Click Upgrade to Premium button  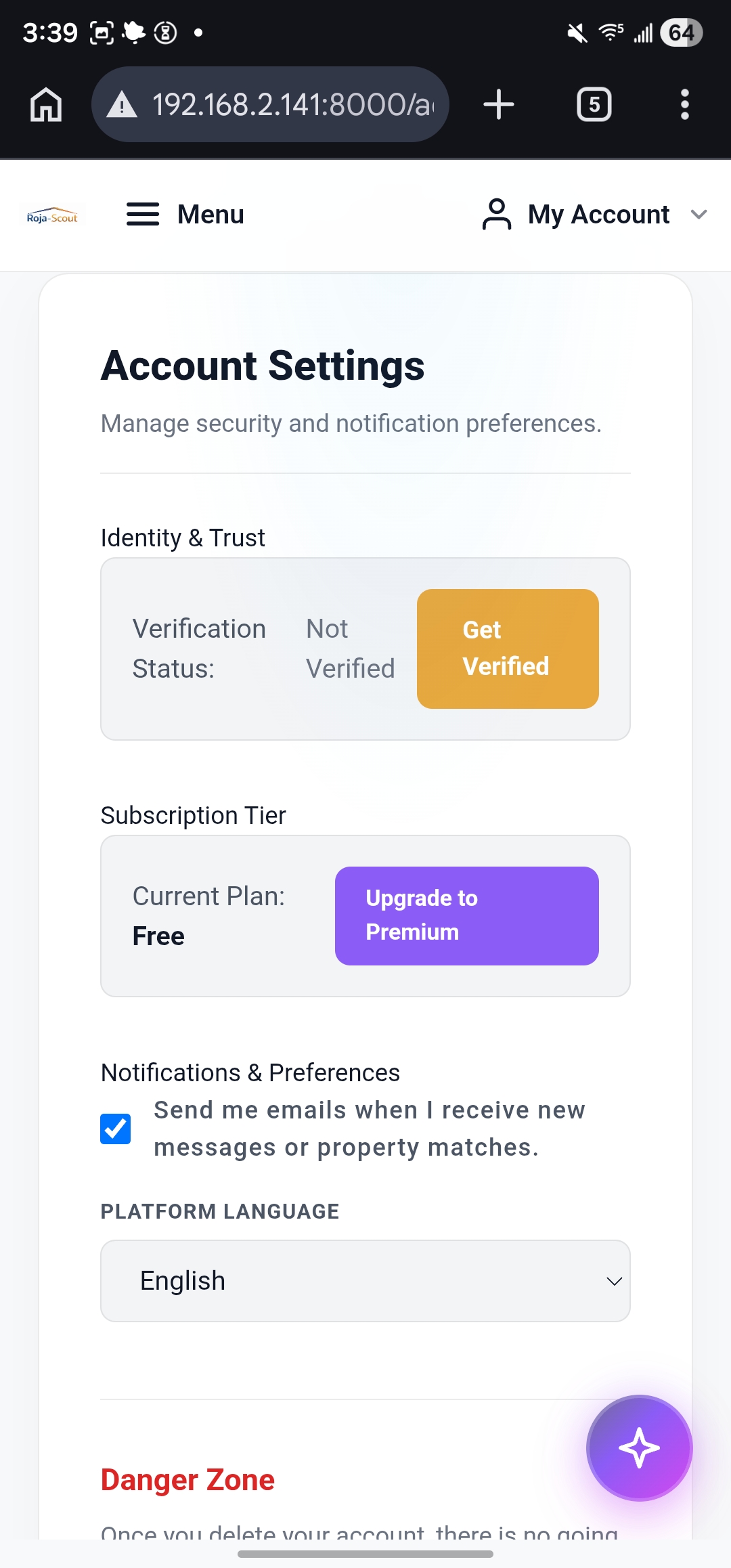coord(466,915)
